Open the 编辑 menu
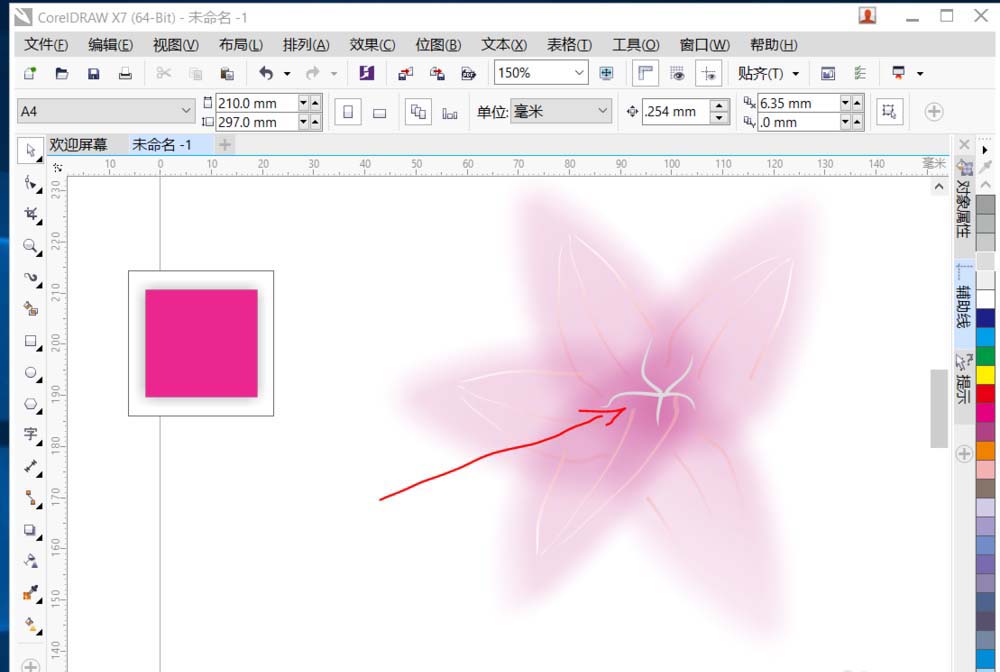Viewport: 1000px width, 672px height. 110,45
